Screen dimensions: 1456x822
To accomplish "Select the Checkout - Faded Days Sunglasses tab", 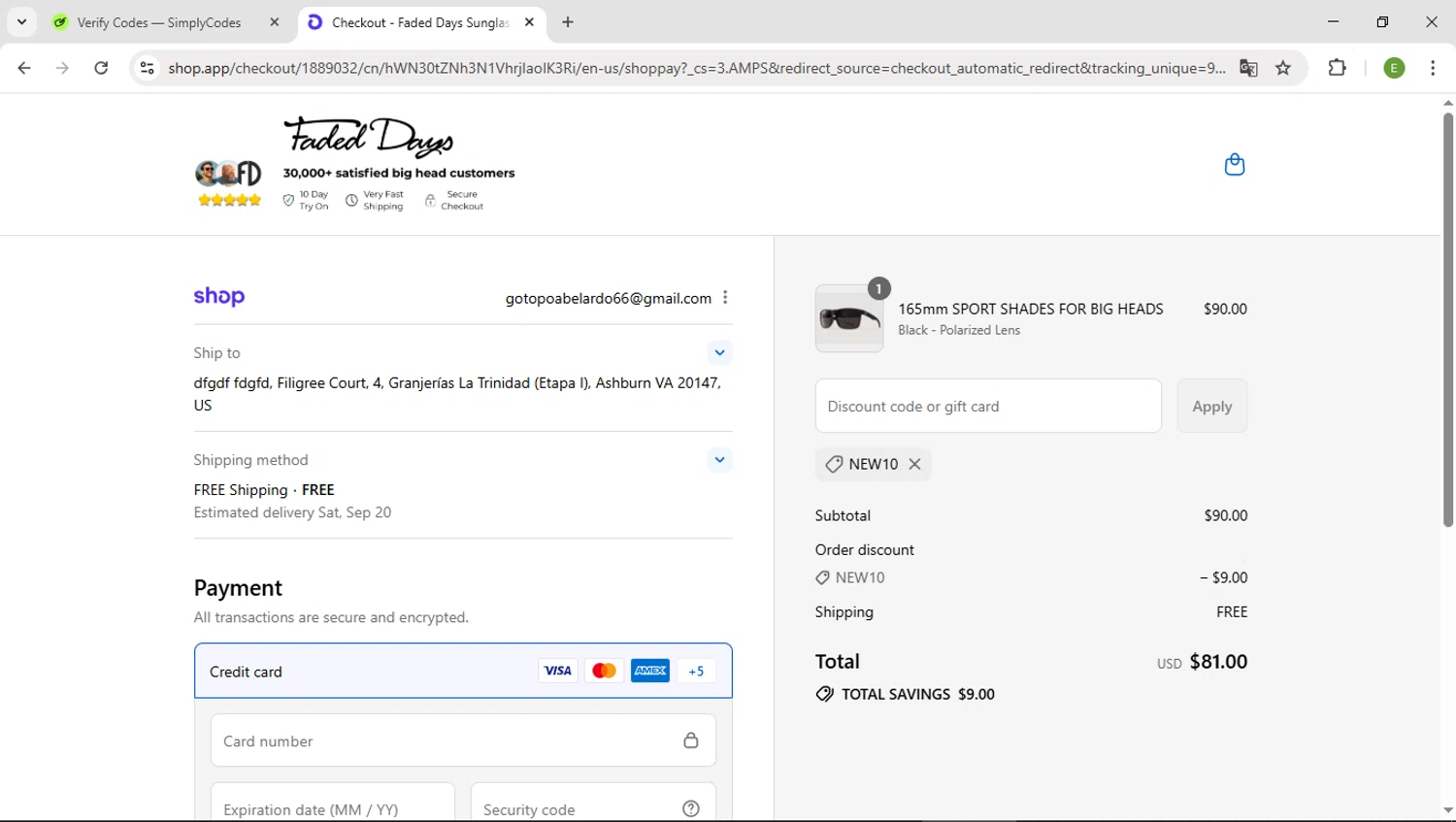I will pyautogui.click(x=419, y=22).
